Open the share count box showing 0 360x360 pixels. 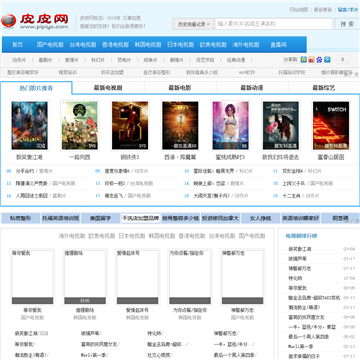pyautogui.click(x=342, y=60)
